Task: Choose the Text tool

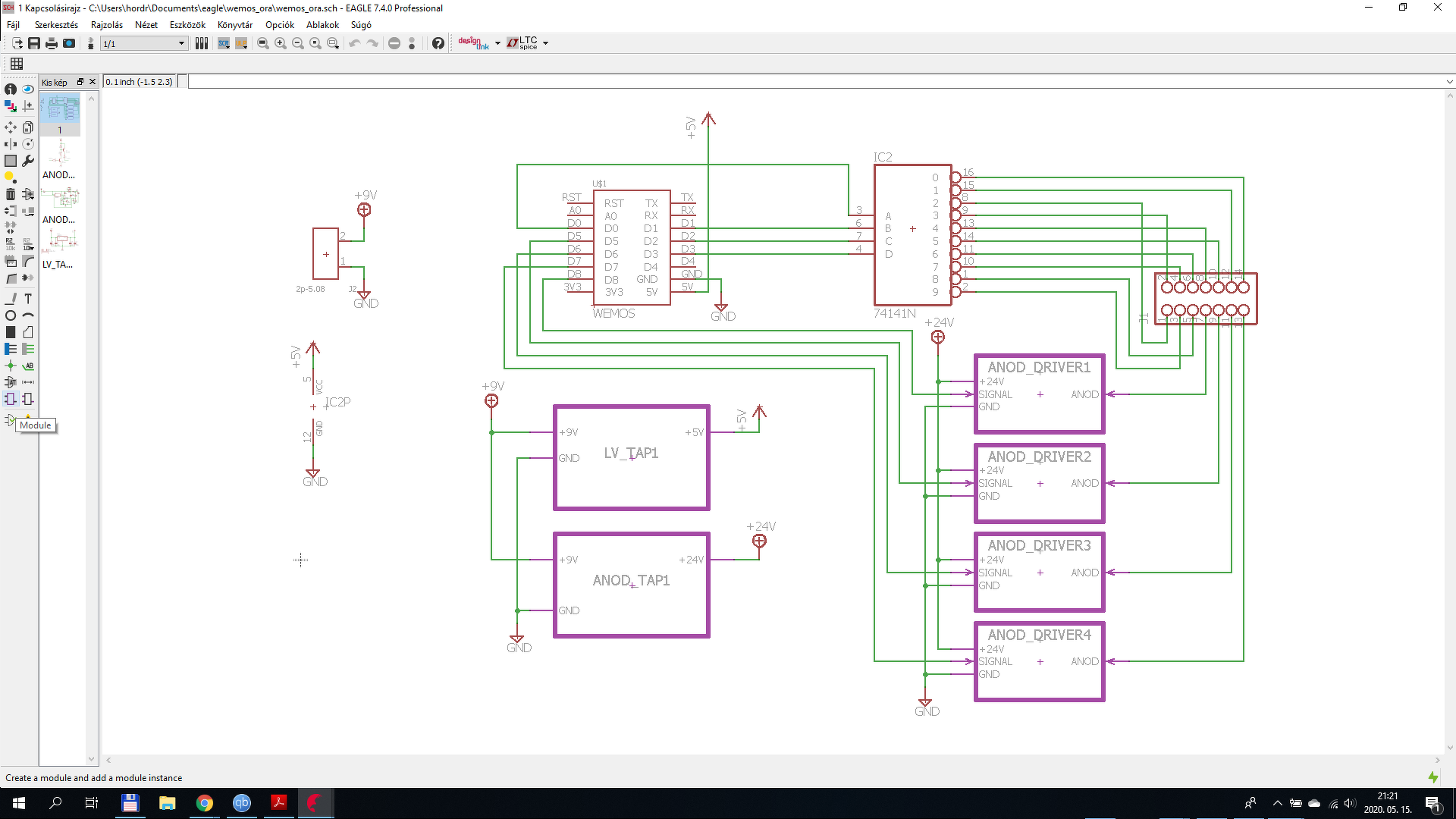Action: tap(28, 299)
